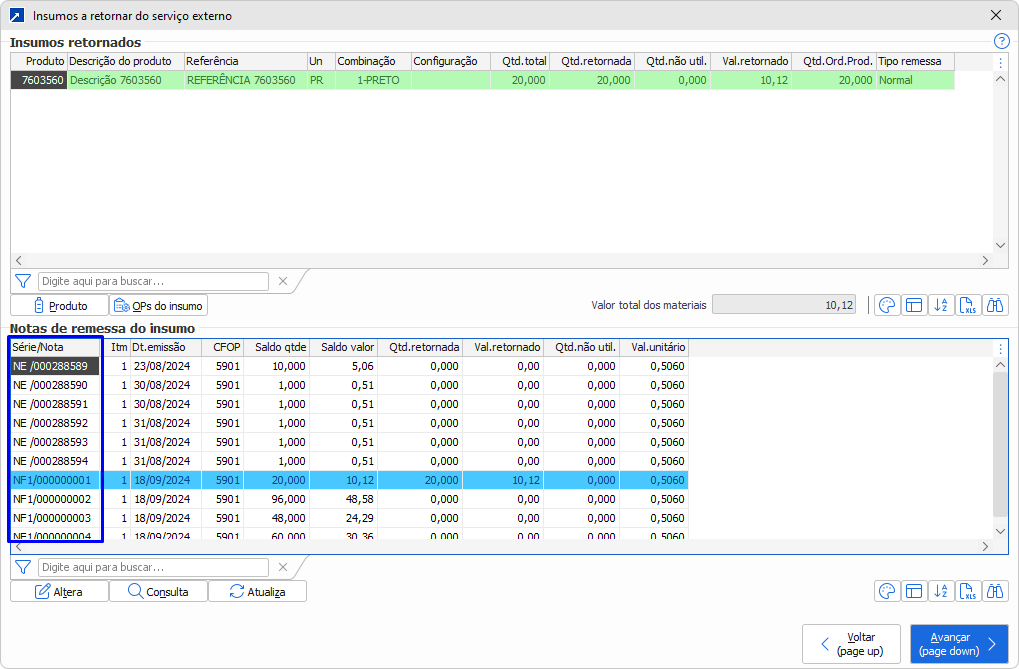Type in Notas de remessa search field

pyautogui.click(x=153, y=568)
